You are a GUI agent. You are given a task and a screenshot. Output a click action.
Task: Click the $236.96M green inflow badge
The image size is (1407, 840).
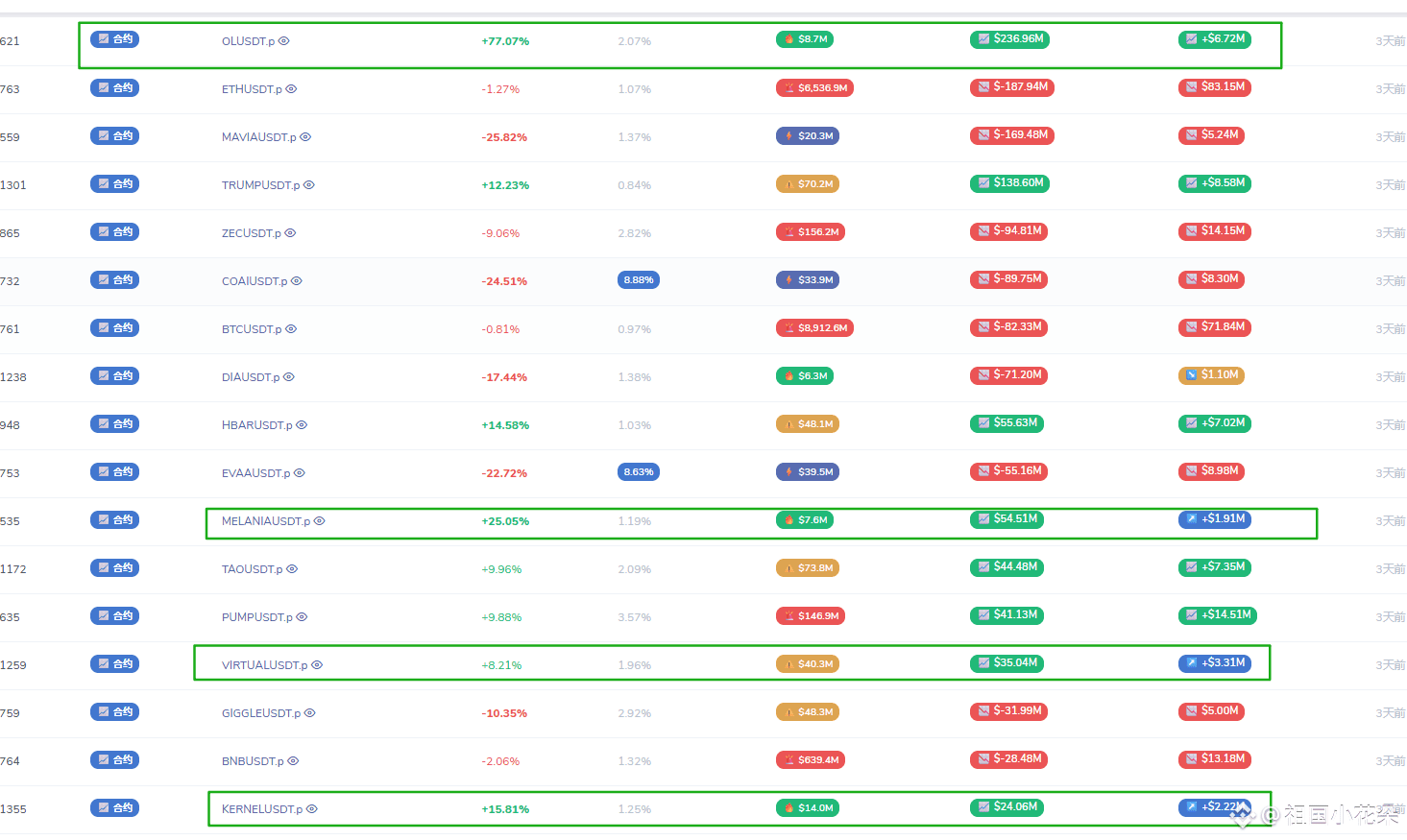point(1009,39)
